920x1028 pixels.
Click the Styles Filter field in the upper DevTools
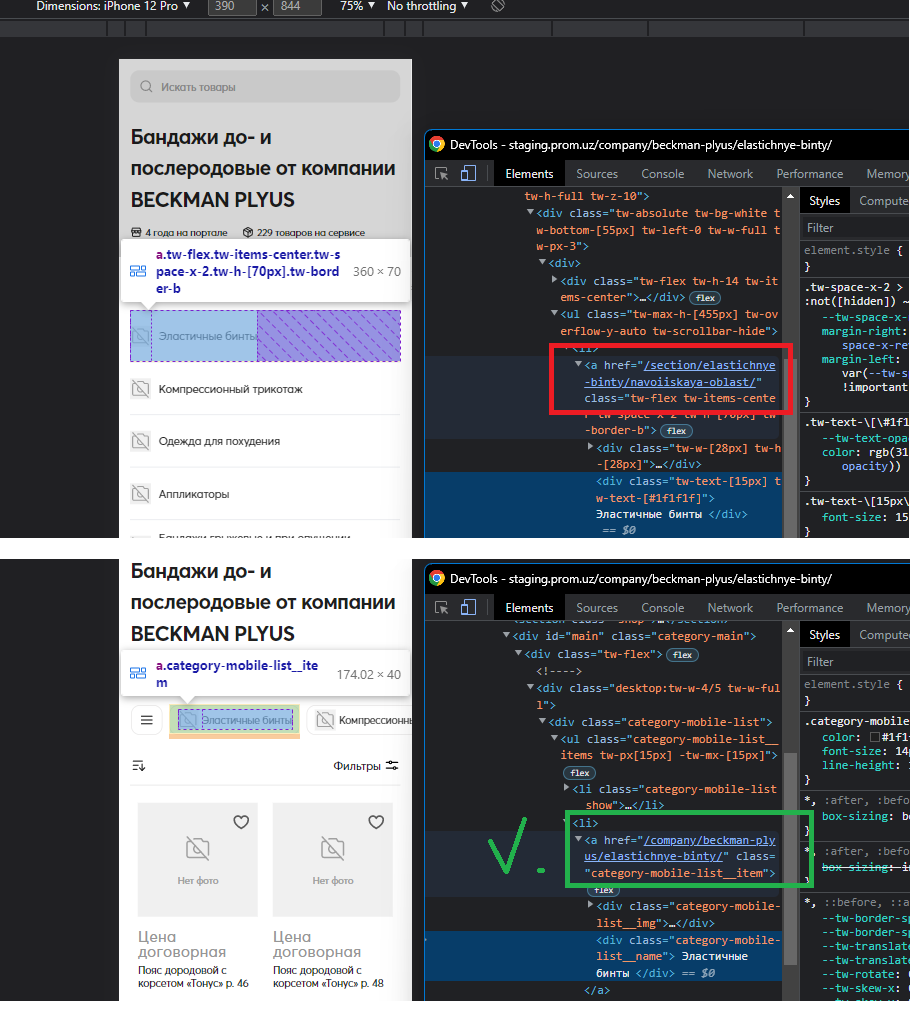coord(856,228)
